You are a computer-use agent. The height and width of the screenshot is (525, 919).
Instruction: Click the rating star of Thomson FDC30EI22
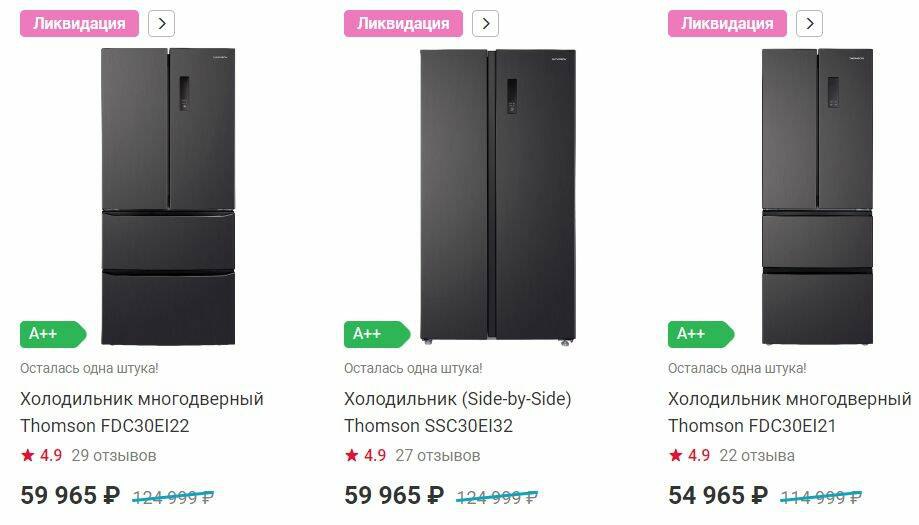[x=28, y=456]
